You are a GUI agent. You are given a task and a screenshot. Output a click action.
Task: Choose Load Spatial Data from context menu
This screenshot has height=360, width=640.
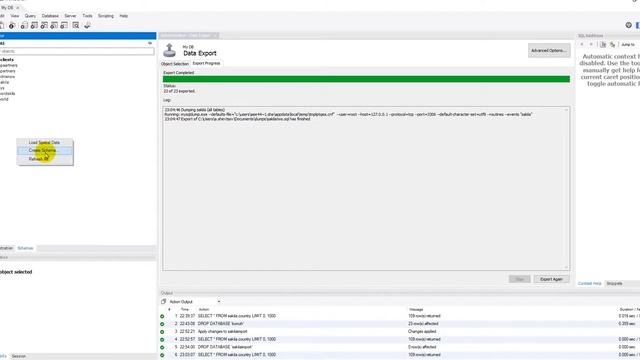(x=44, y=142)
